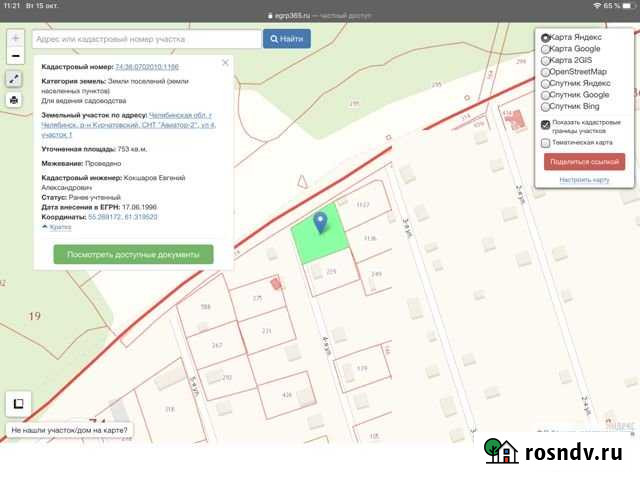Select OpenStreetMap radio option
Viewport: 640px width, 480px height.
pos(545,72)
